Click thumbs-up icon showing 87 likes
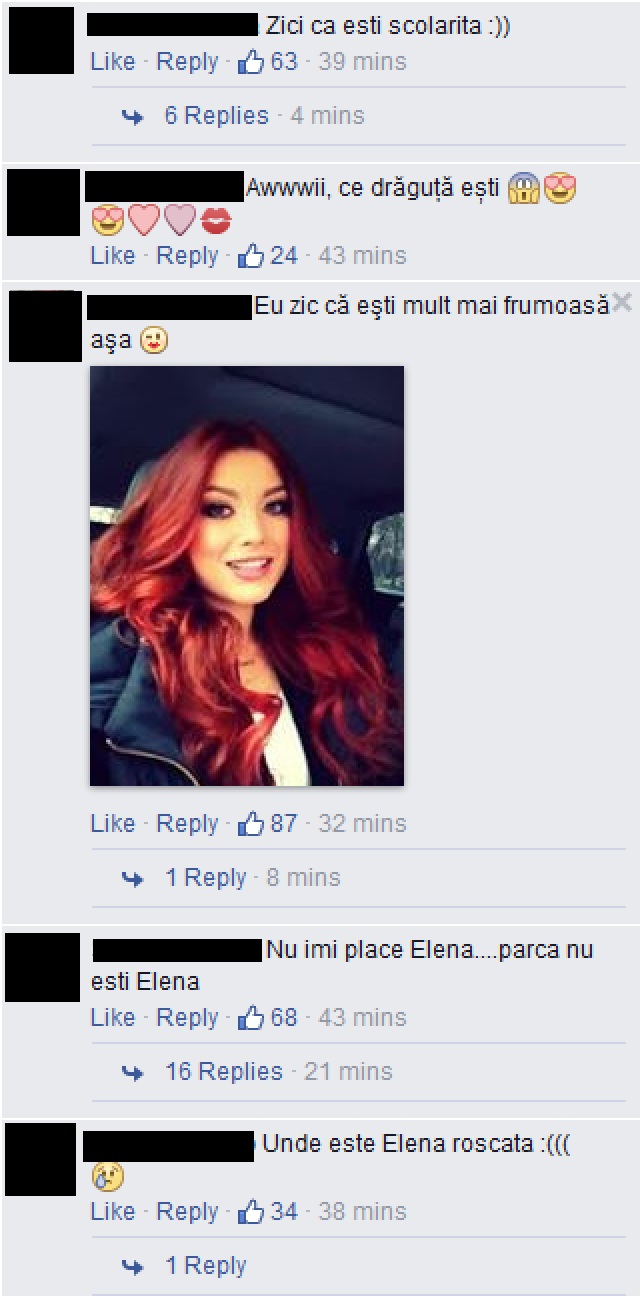This screenshot has width=640, height=1296. click(x=250, y=824)
